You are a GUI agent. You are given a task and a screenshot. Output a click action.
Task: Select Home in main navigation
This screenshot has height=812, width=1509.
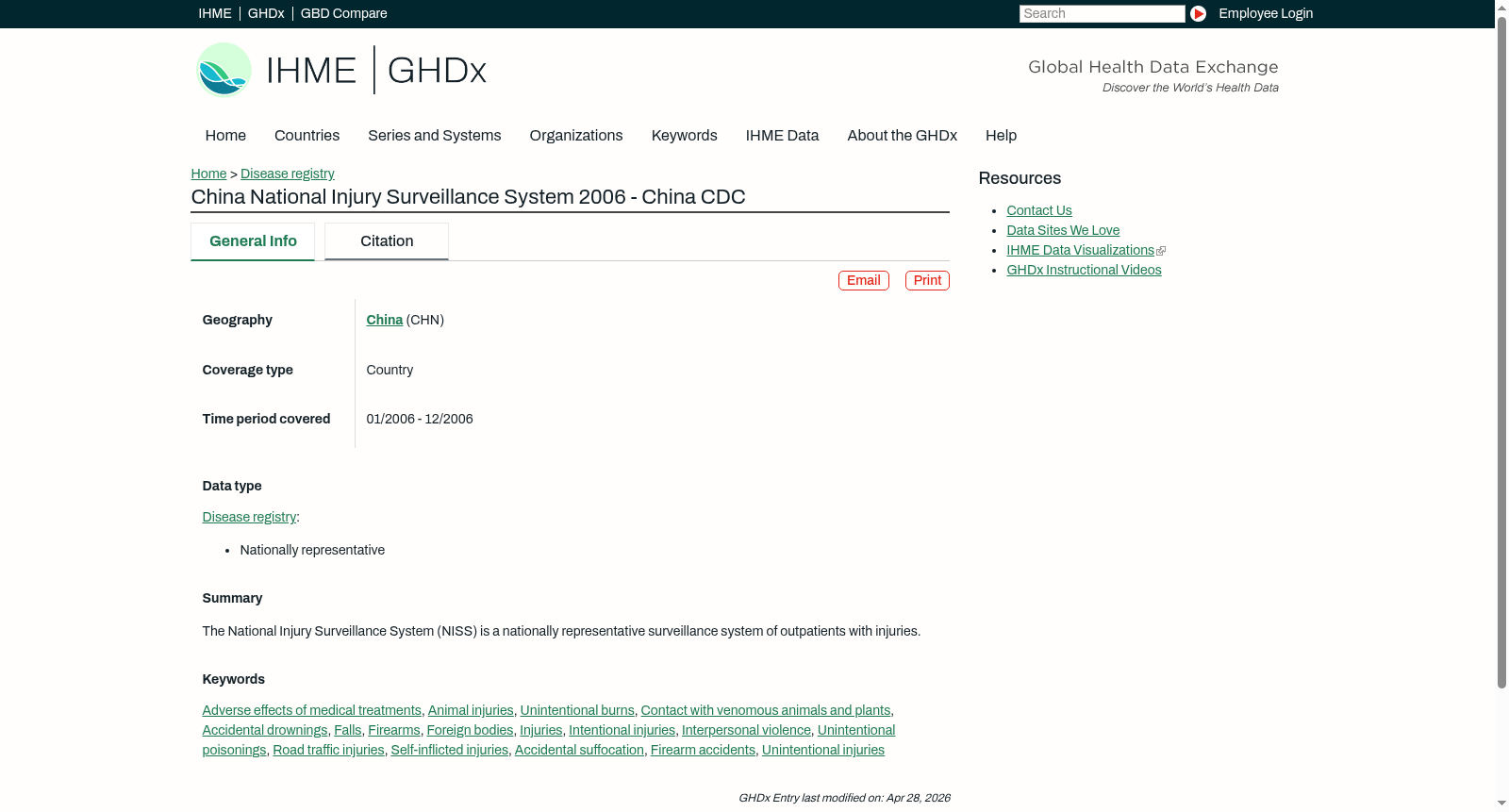click(x=225, y=135)
